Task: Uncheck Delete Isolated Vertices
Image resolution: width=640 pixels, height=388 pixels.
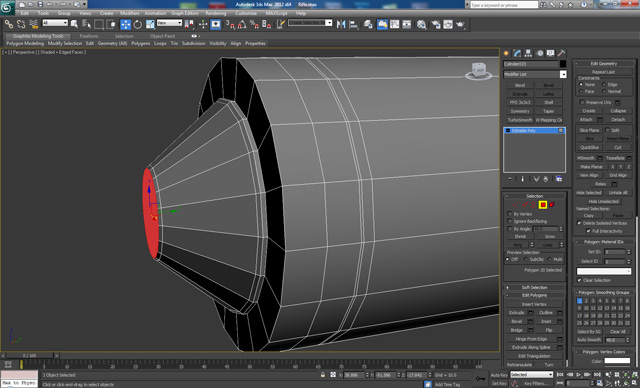Action: pos(579,223)
